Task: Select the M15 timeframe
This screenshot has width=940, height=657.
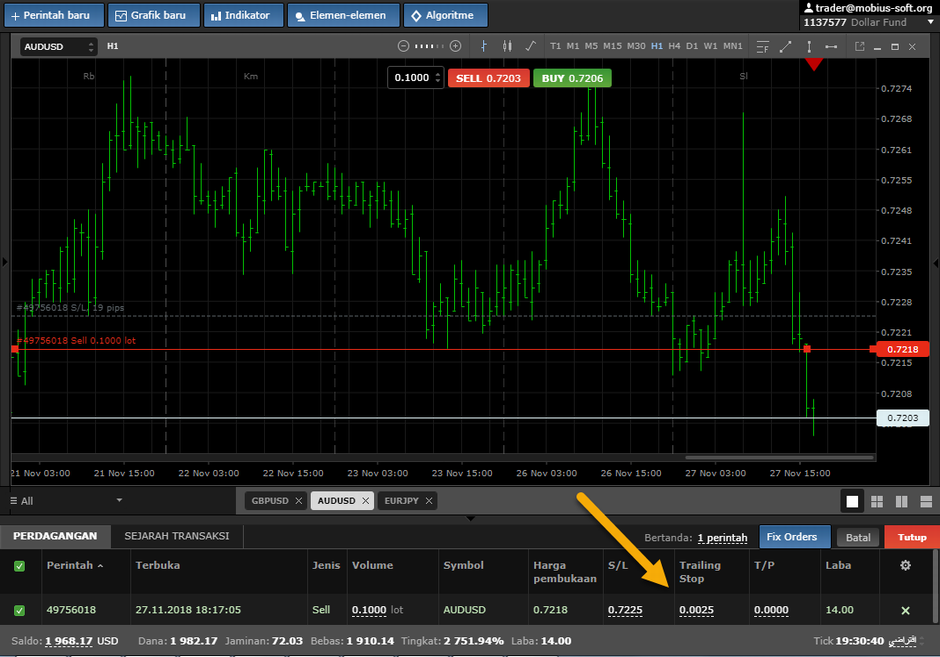Action: 613,46
